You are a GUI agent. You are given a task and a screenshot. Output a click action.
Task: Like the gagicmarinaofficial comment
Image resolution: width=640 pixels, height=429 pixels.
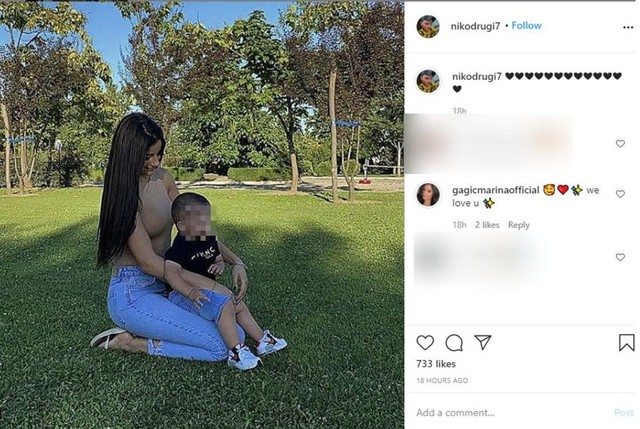(x=620, y=194)
